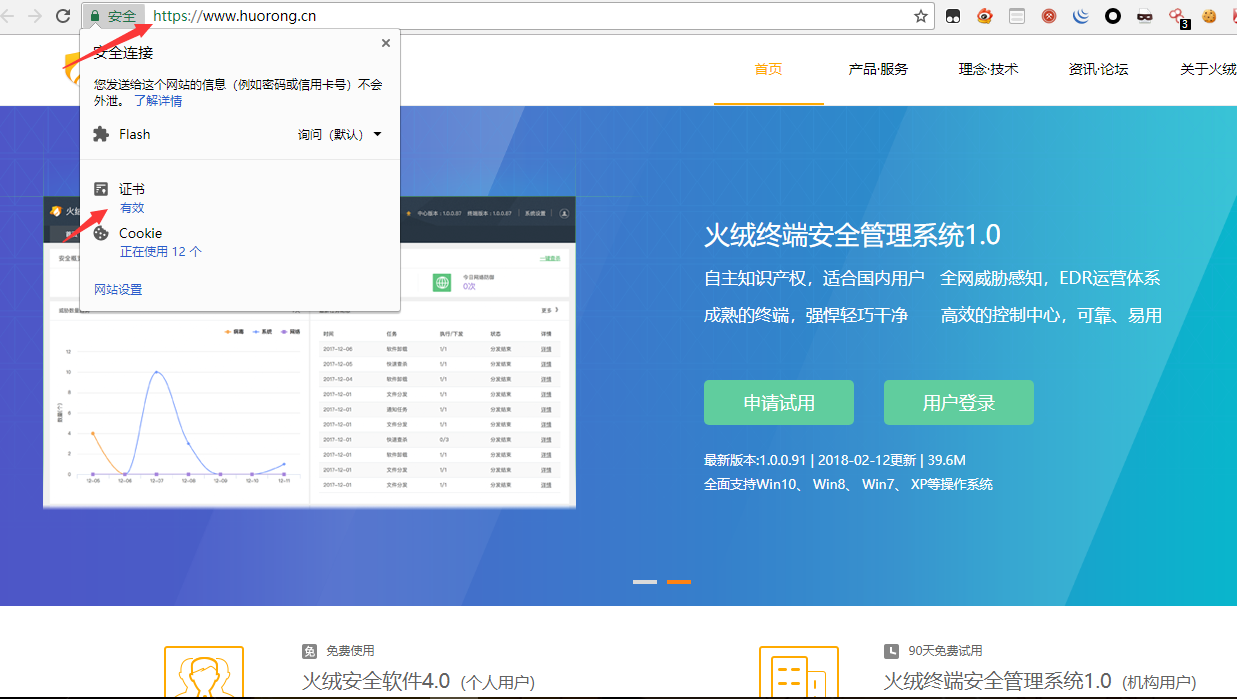This screenshot has width=1237, height=699.
Task: Select the first white carousel indicator
Action: [x=645, y=581]
